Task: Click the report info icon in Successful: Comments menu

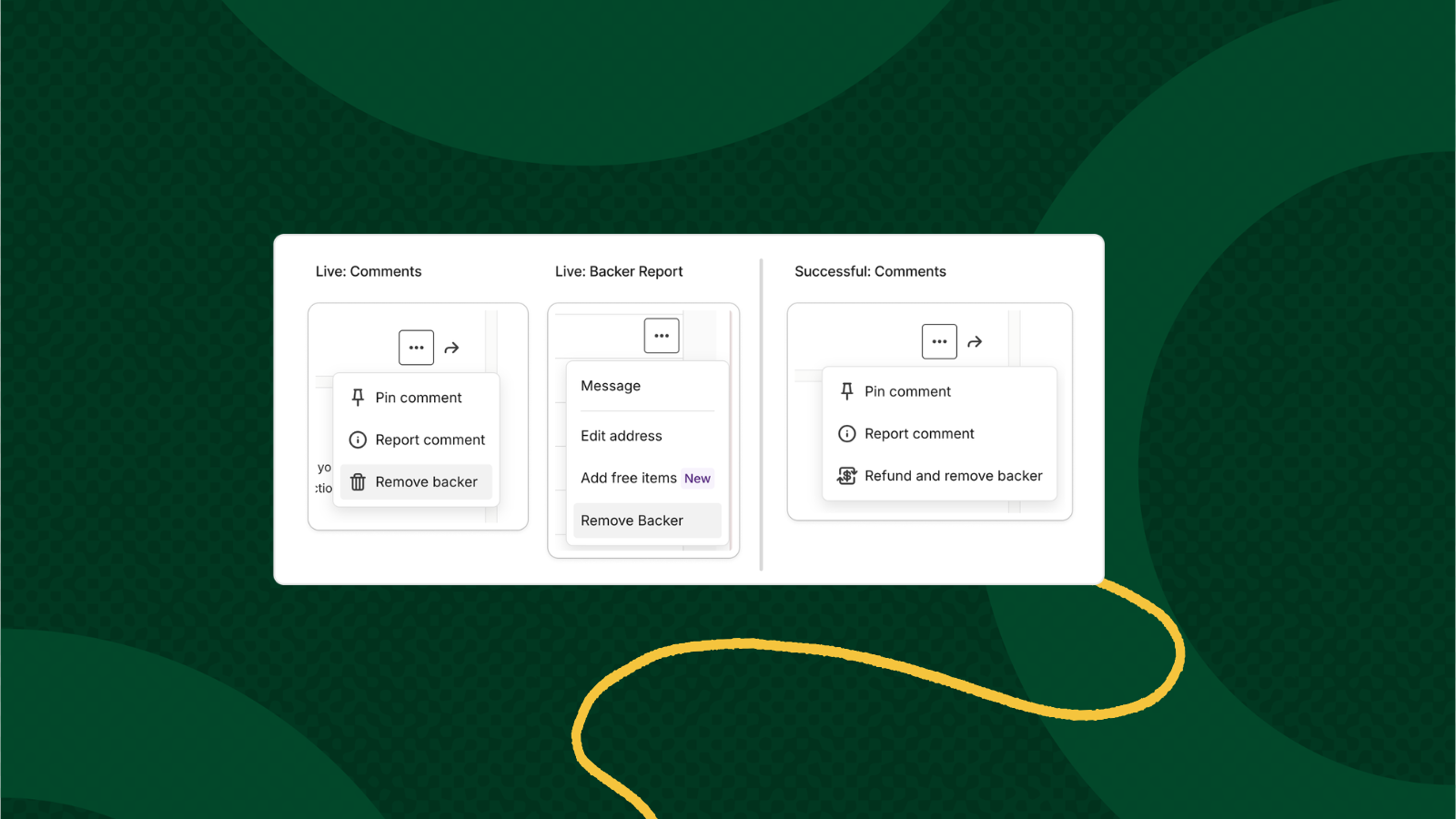Action: pos(847,434)
